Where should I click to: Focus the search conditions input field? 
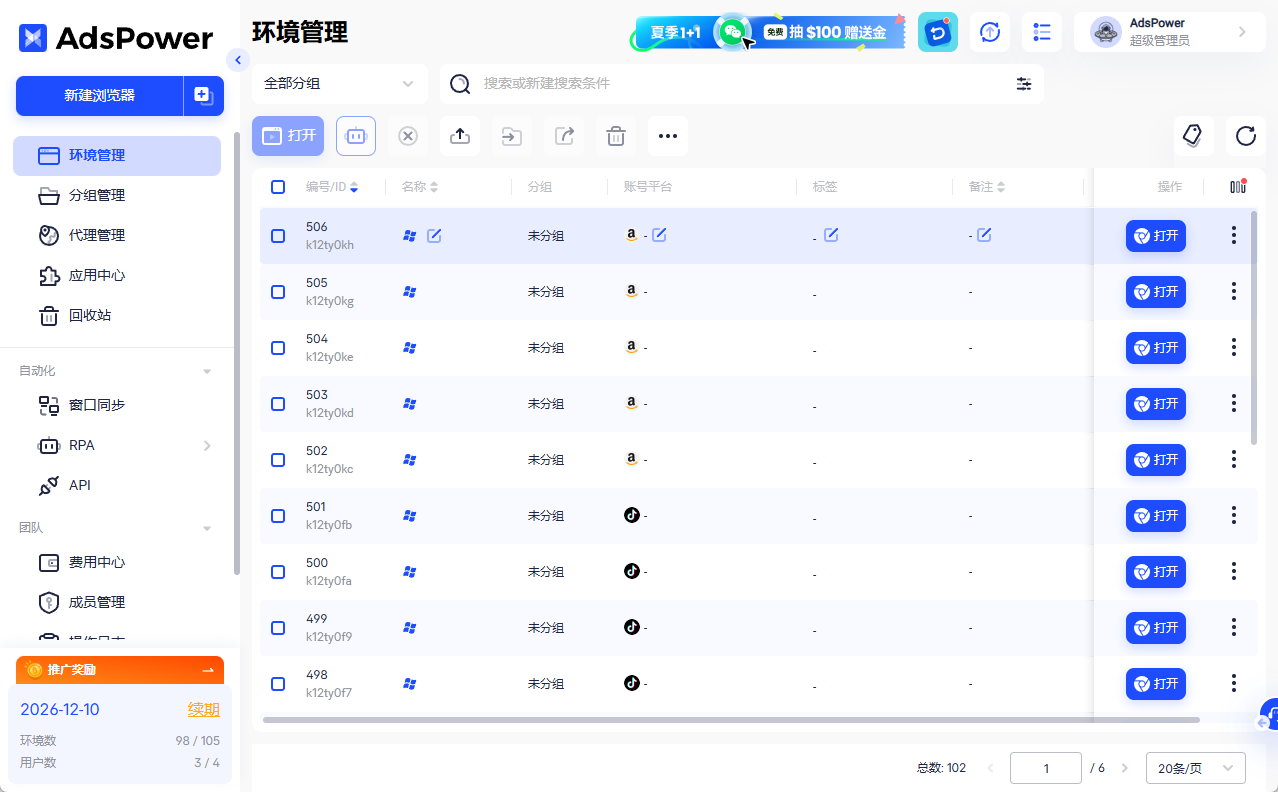click(x=740, y=84)
